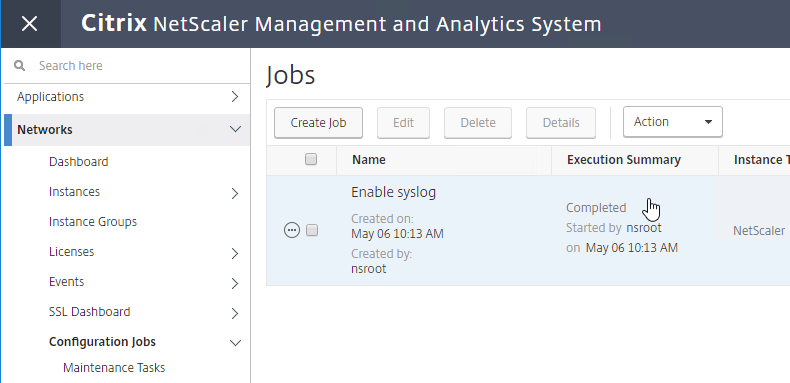Open Maintenance Tasks
This screenshot has width=790, height=383.
(114, 368)
